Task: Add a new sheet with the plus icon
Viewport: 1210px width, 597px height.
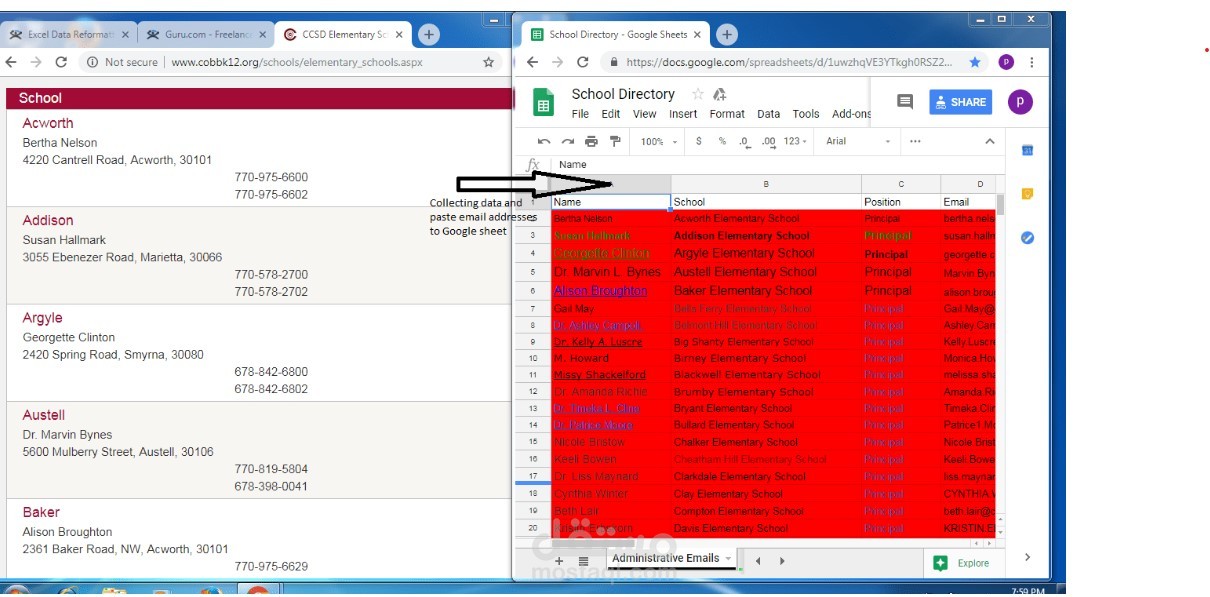Action: tap(559, 561)
